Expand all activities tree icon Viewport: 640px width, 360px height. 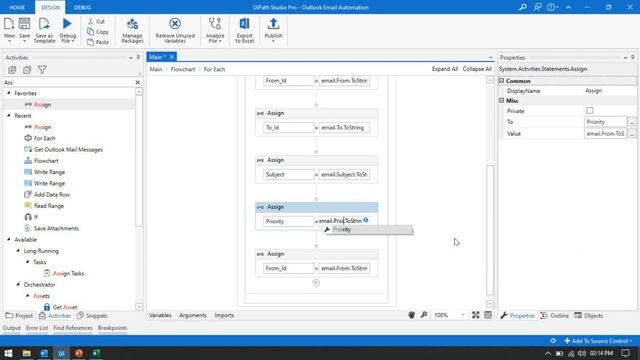pyautogui.click(x=12, y=70)
